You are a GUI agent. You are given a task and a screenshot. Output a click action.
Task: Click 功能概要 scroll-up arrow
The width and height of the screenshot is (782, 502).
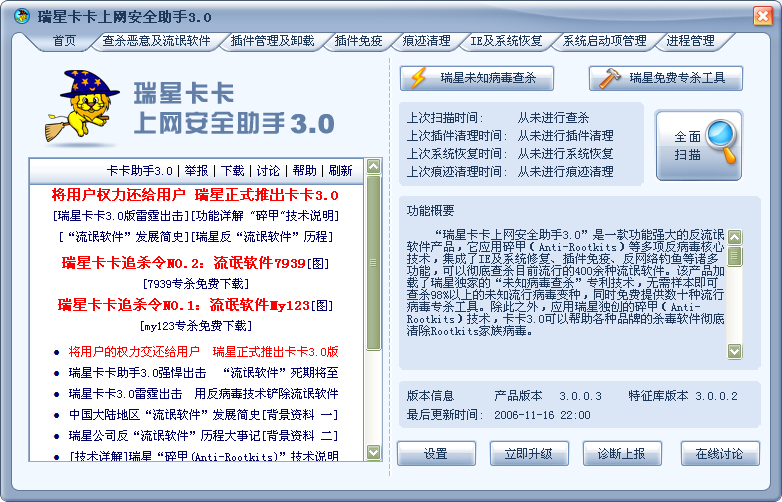point(735,237)
